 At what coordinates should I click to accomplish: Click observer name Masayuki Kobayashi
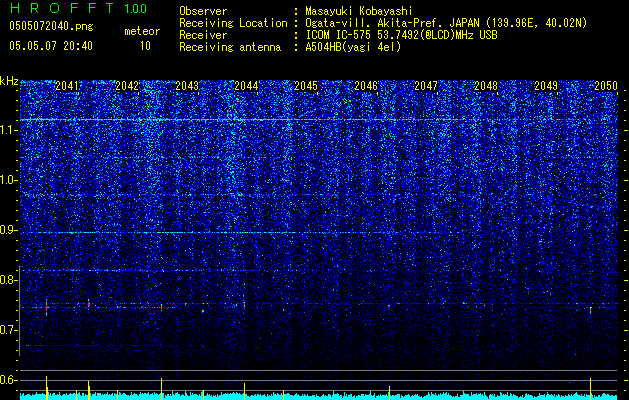pos(358,11)
